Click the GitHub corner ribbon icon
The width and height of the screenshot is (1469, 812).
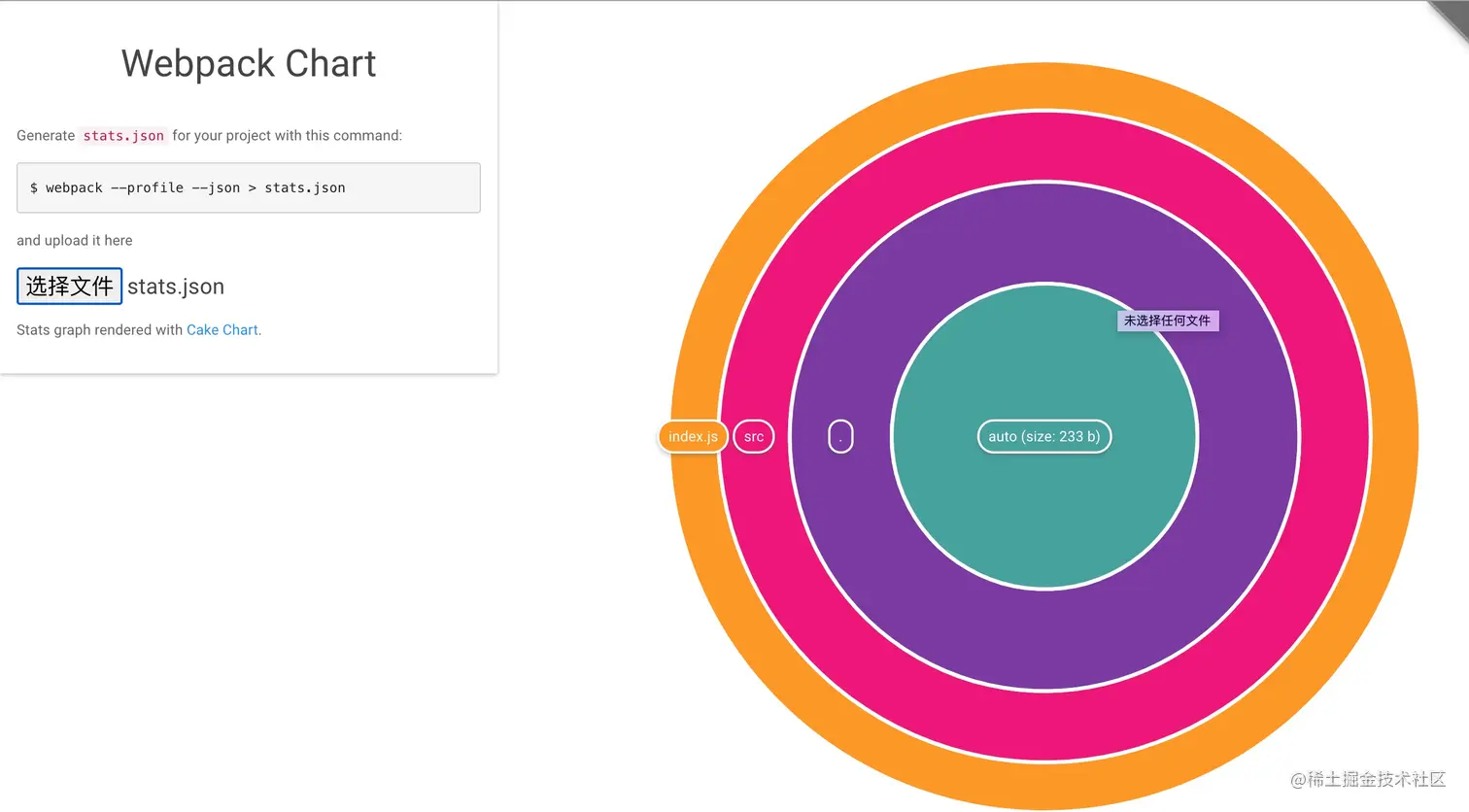click(1452, 17)
